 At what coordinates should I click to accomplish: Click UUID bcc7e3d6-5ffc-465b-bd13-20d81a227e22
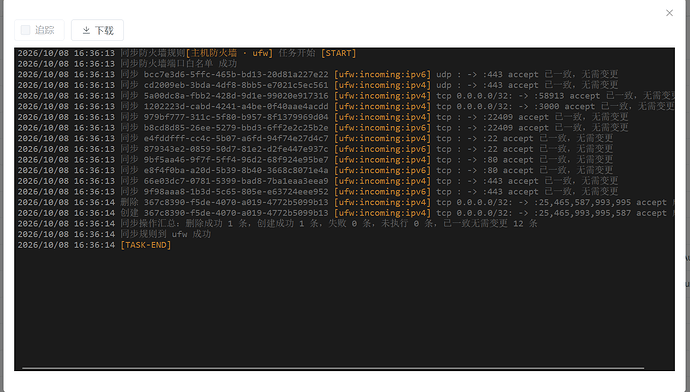(236, 74)
